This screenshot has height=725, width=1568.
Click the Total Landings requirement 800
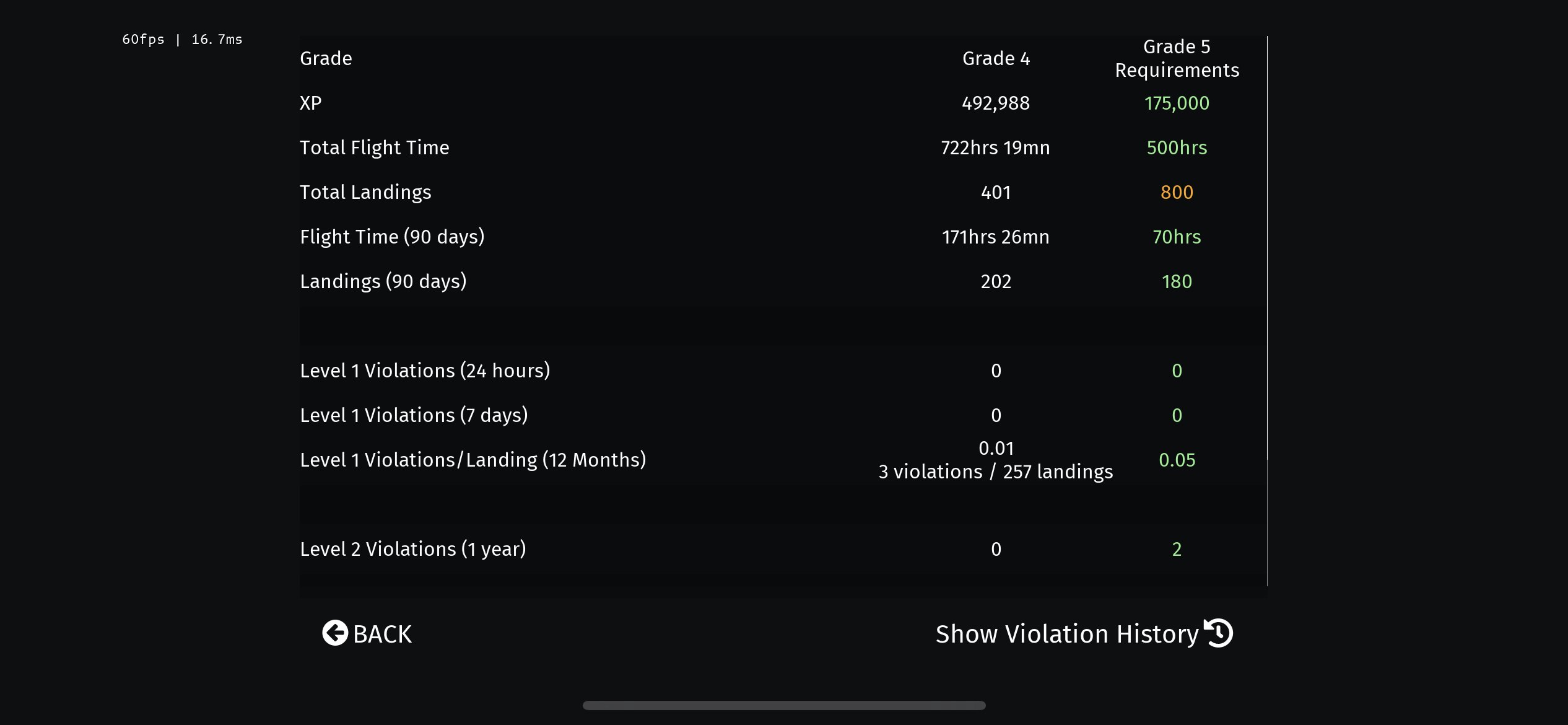click(x=1177, y=192)
